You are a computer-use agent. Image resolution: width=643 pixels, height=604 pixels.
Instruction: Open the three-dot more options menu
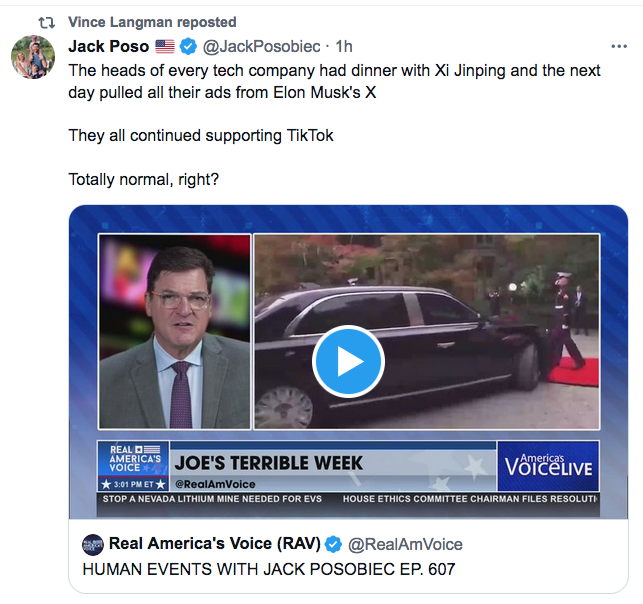[x=619, y=47]
